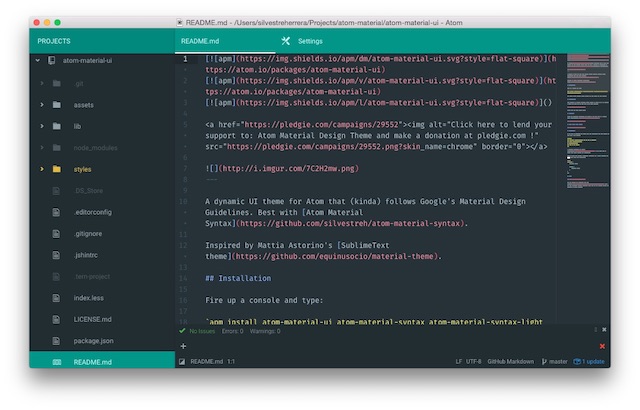Collapse the atom-material-ui project root
This screenshot has height=410, width=640.
(38, 60)
